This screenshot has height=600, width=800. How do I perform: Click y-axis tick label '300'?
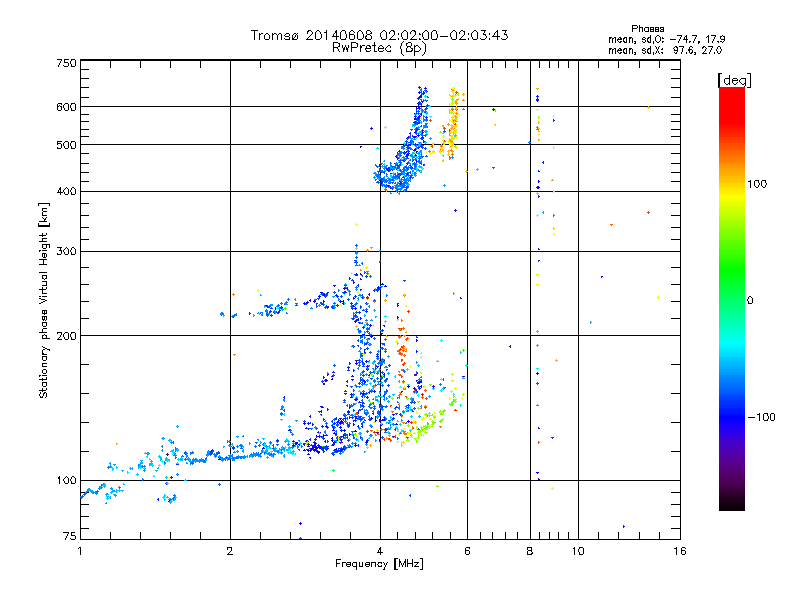(66, 252)
